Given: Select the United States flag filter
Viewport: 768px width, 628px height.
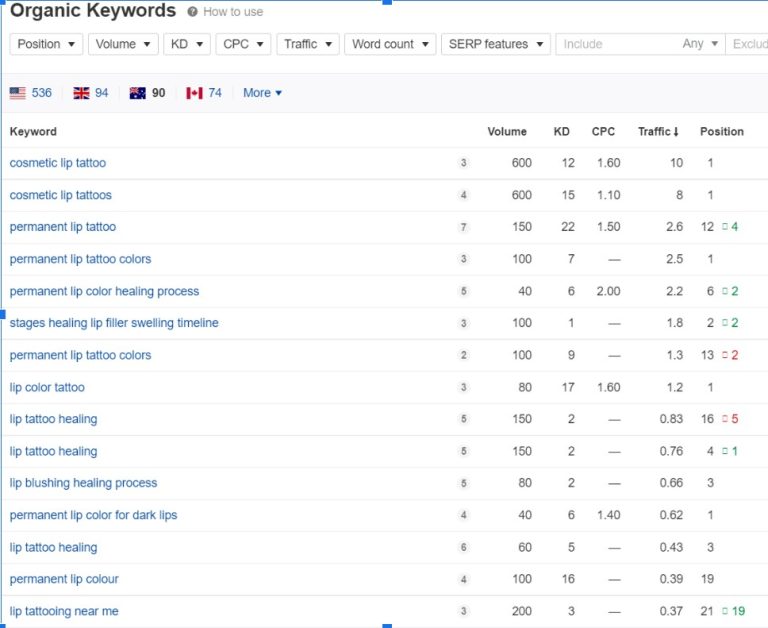Looking at the screenshot, I should pyautogui.click(x=18, y=93).
